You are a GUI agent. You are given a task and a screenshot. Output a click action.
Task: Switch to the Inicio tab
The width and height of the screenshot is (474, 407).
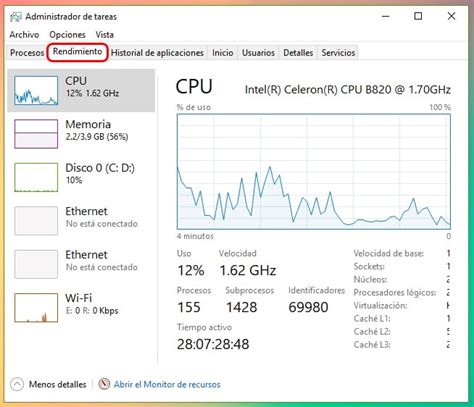click(x=223, y=53)
